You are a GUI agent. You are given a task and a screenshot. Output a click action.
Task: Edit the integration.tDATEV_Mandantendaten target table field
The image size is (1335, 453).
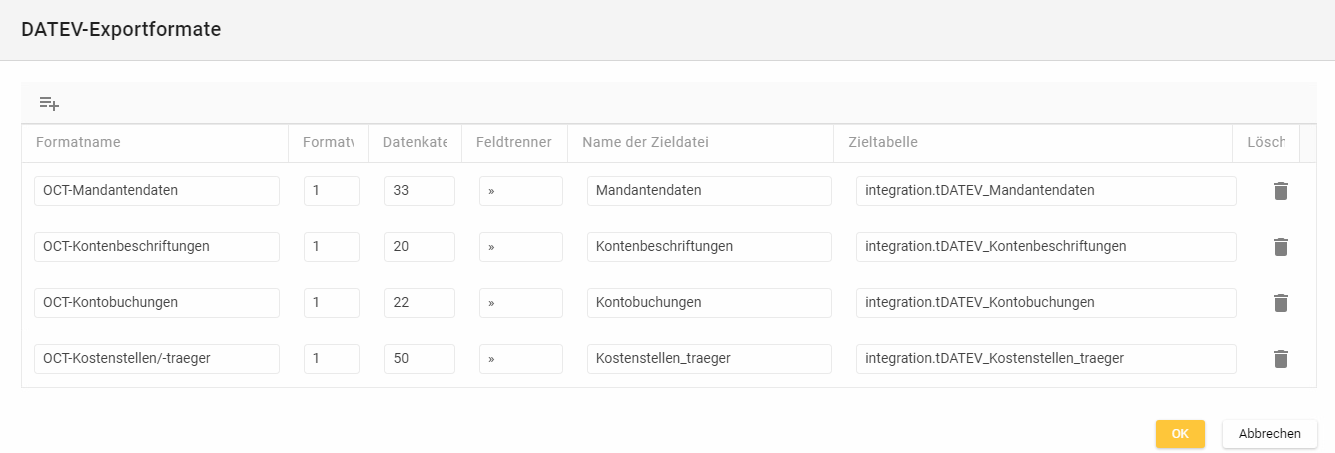1046,191
